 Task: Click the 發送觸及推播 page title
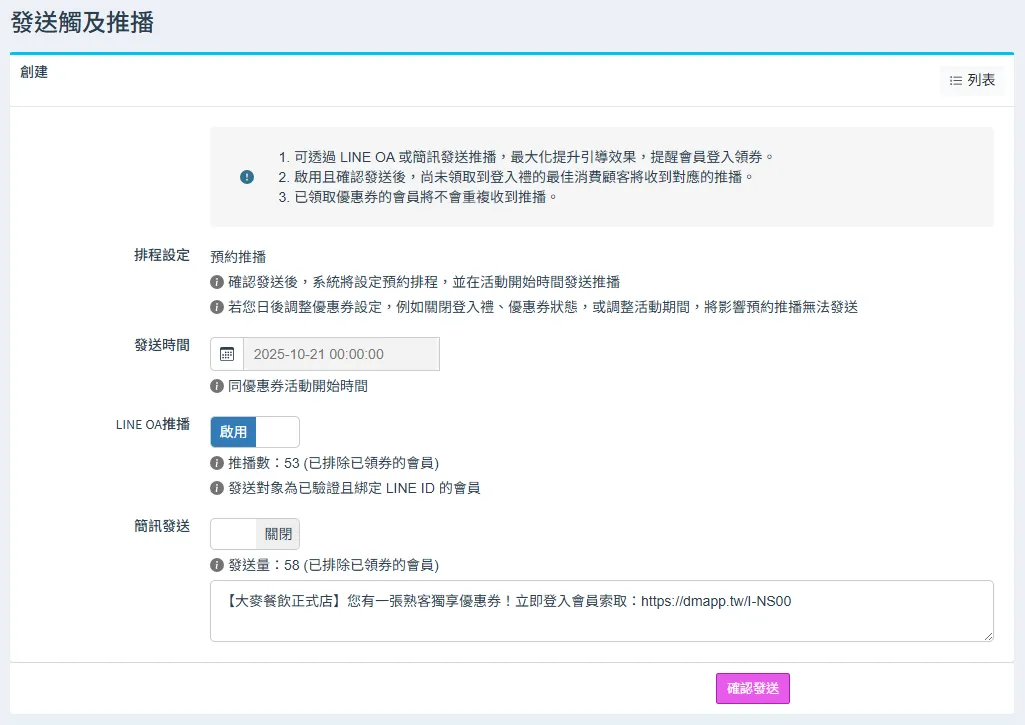tap(82, 22)
